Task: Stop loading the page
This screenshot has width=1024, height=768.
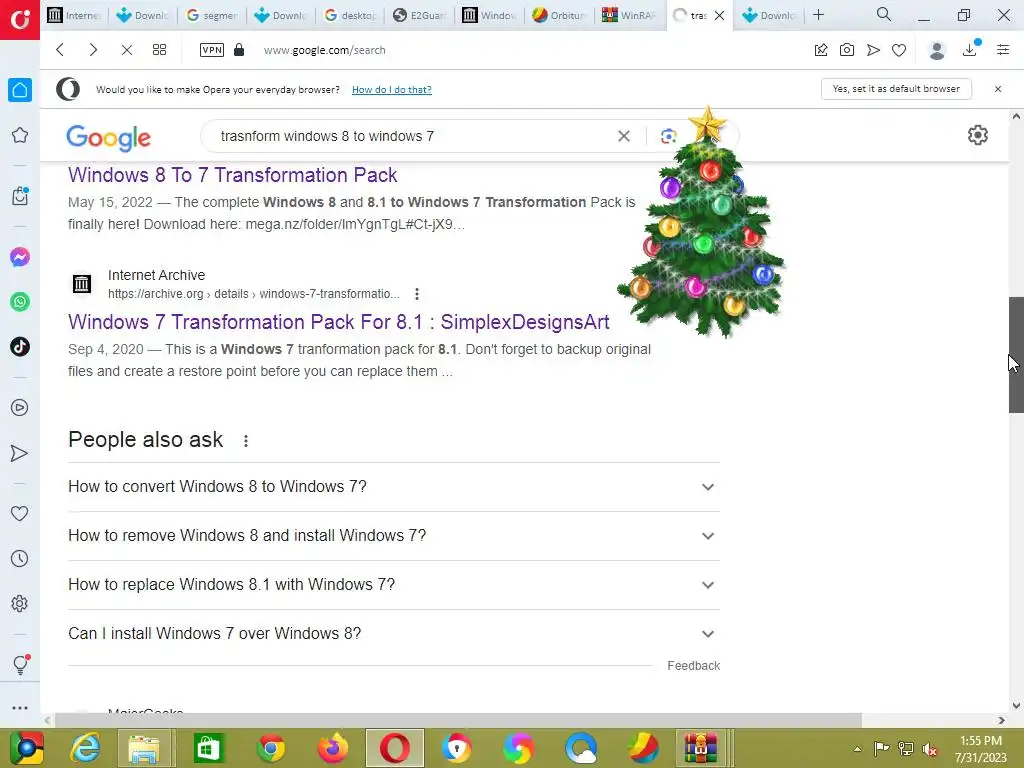Action: (x=127, y=50)
